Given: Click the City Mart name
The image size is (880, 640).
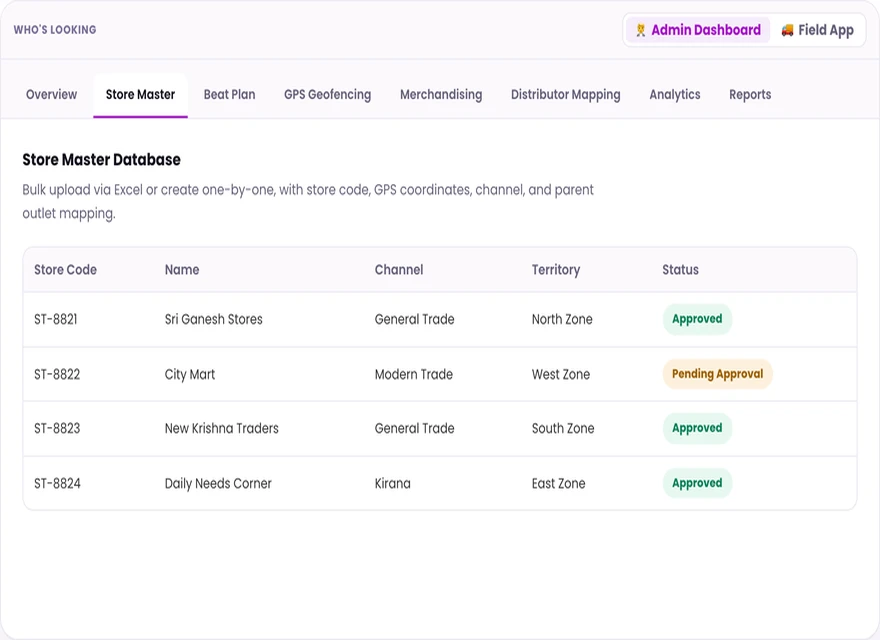Looking at the screenshot, I should pyautogui.click(x=190, y=374).
